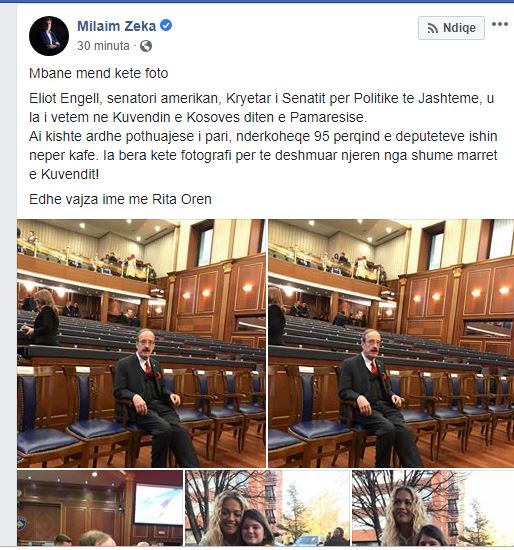Click the globe public audience icon
Screen dimensions: 514x550
click(146, 46)
